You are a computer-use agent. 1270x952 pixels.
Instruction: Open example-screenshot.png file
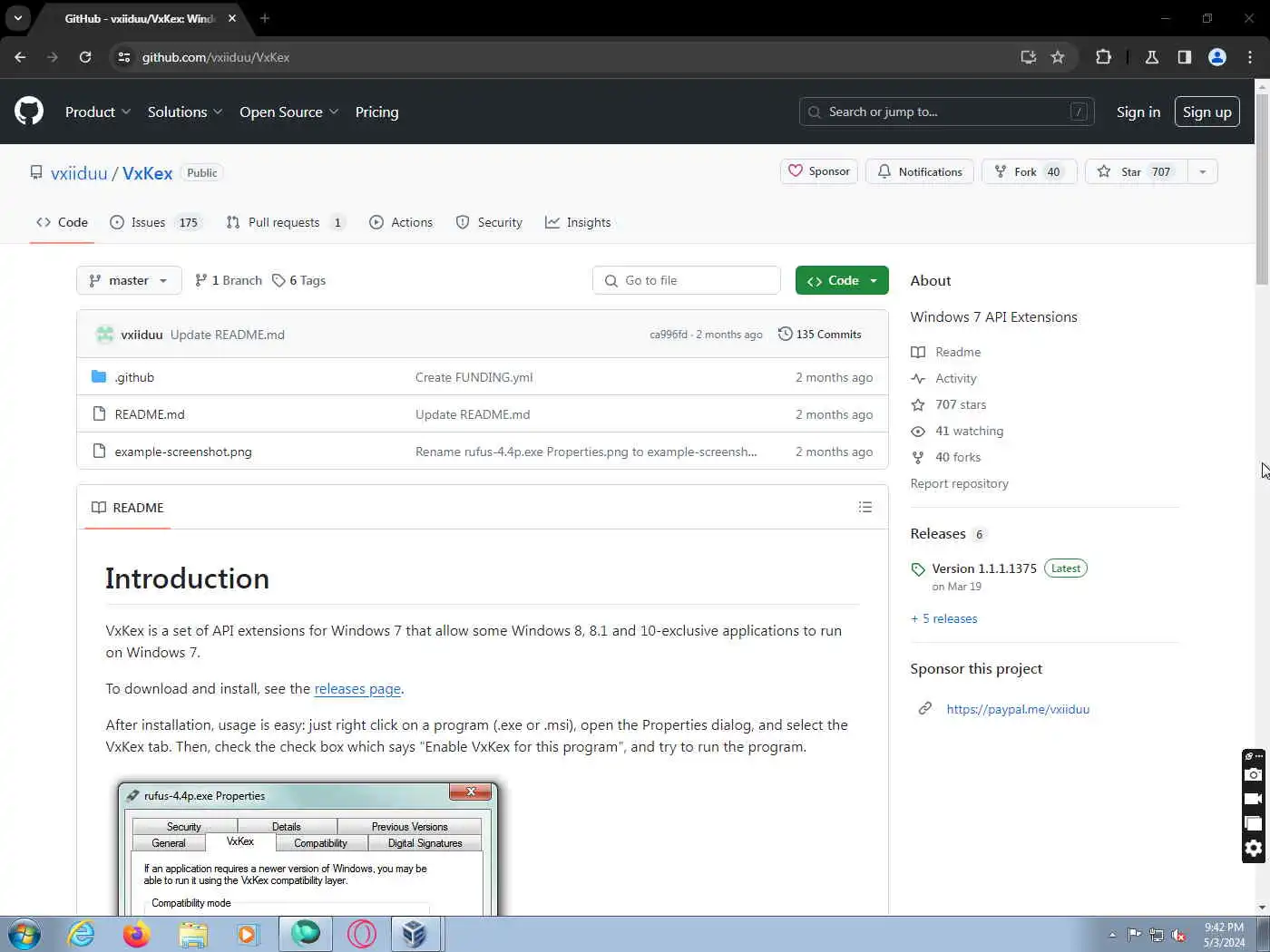(x=183, y=452)
